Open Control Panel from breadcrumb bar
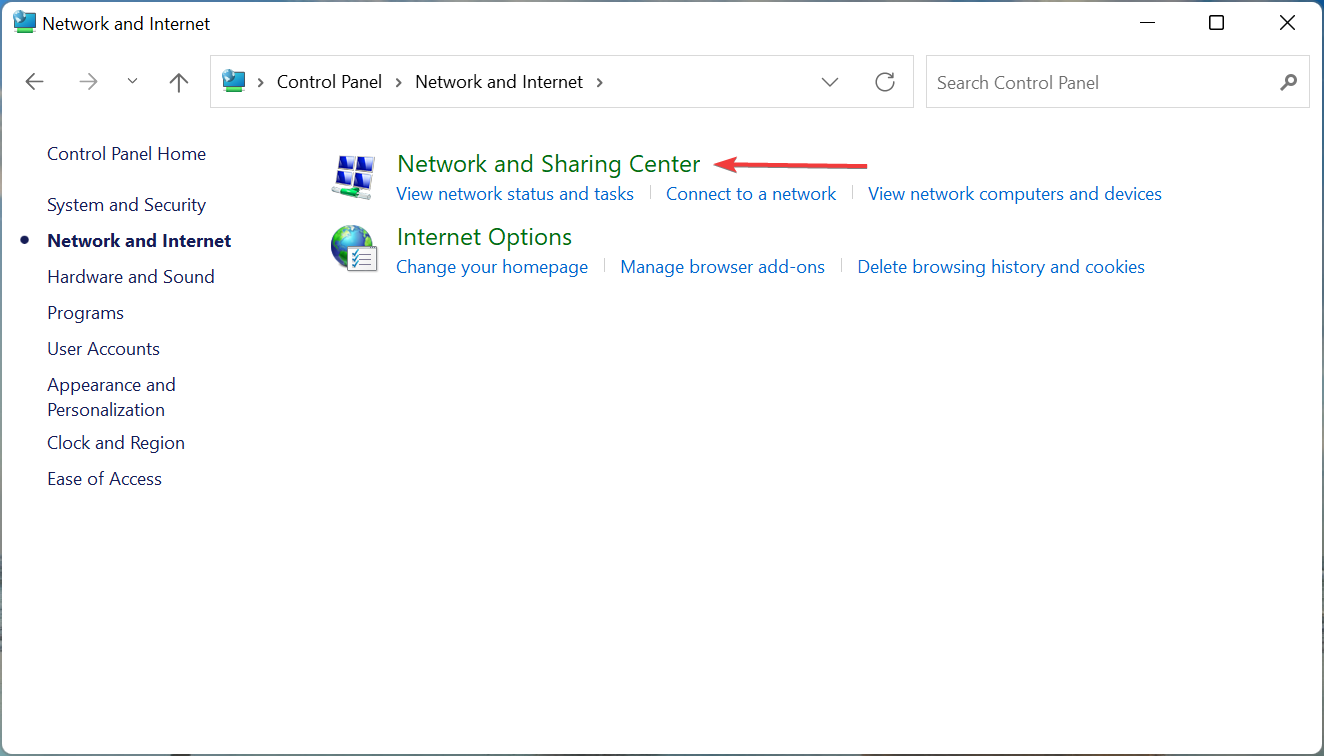The image size is (1324, 756). [x=329, y=81]
